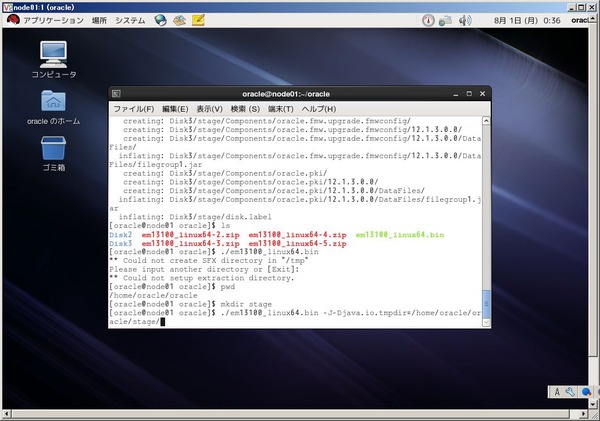Open the システム menu
The height and width of the screenshot is (421, 600).
pyautogui.click(x=130, y=20)
